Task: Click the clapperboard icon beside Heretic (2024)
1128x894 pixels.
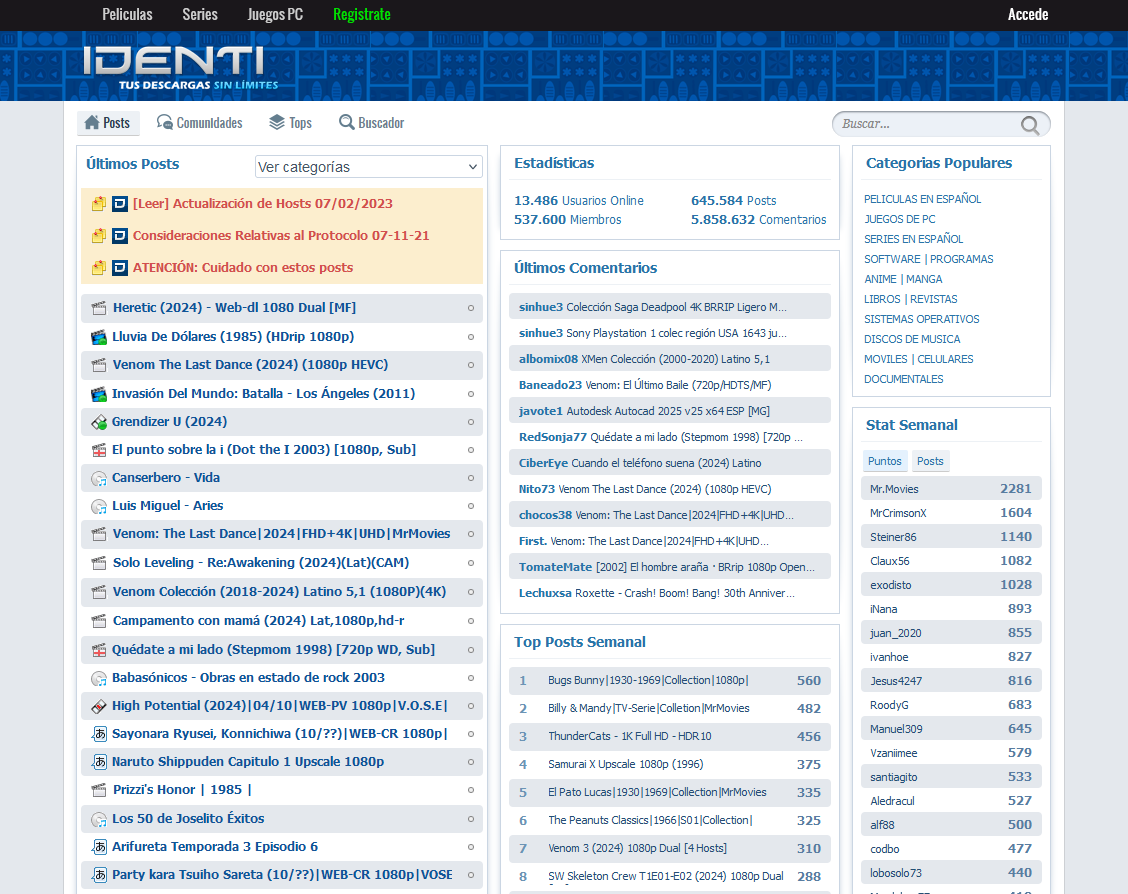Action: (99, 308)
